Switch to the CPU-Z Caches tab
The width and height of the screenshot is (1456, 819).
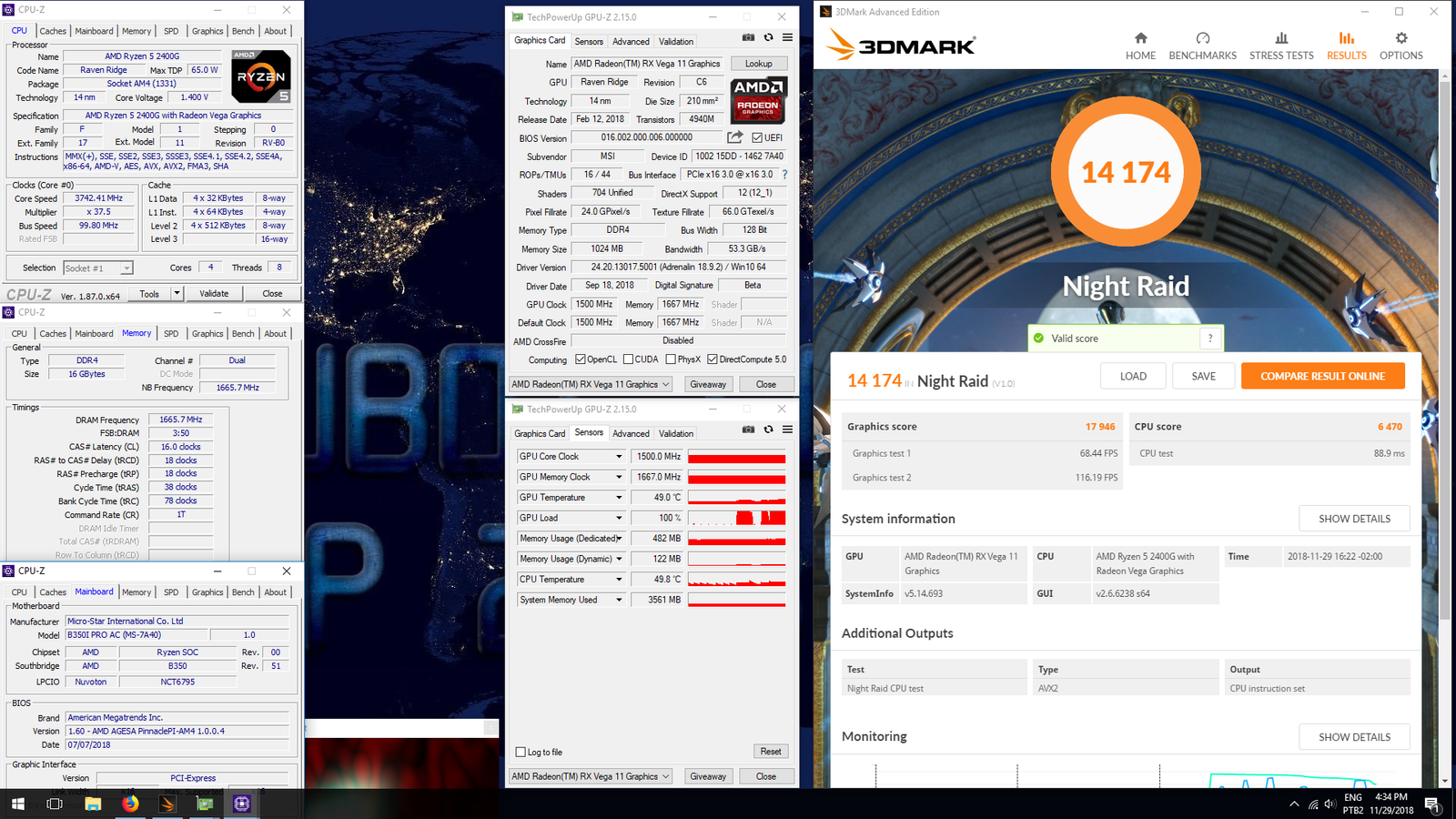tap(53, 31)
